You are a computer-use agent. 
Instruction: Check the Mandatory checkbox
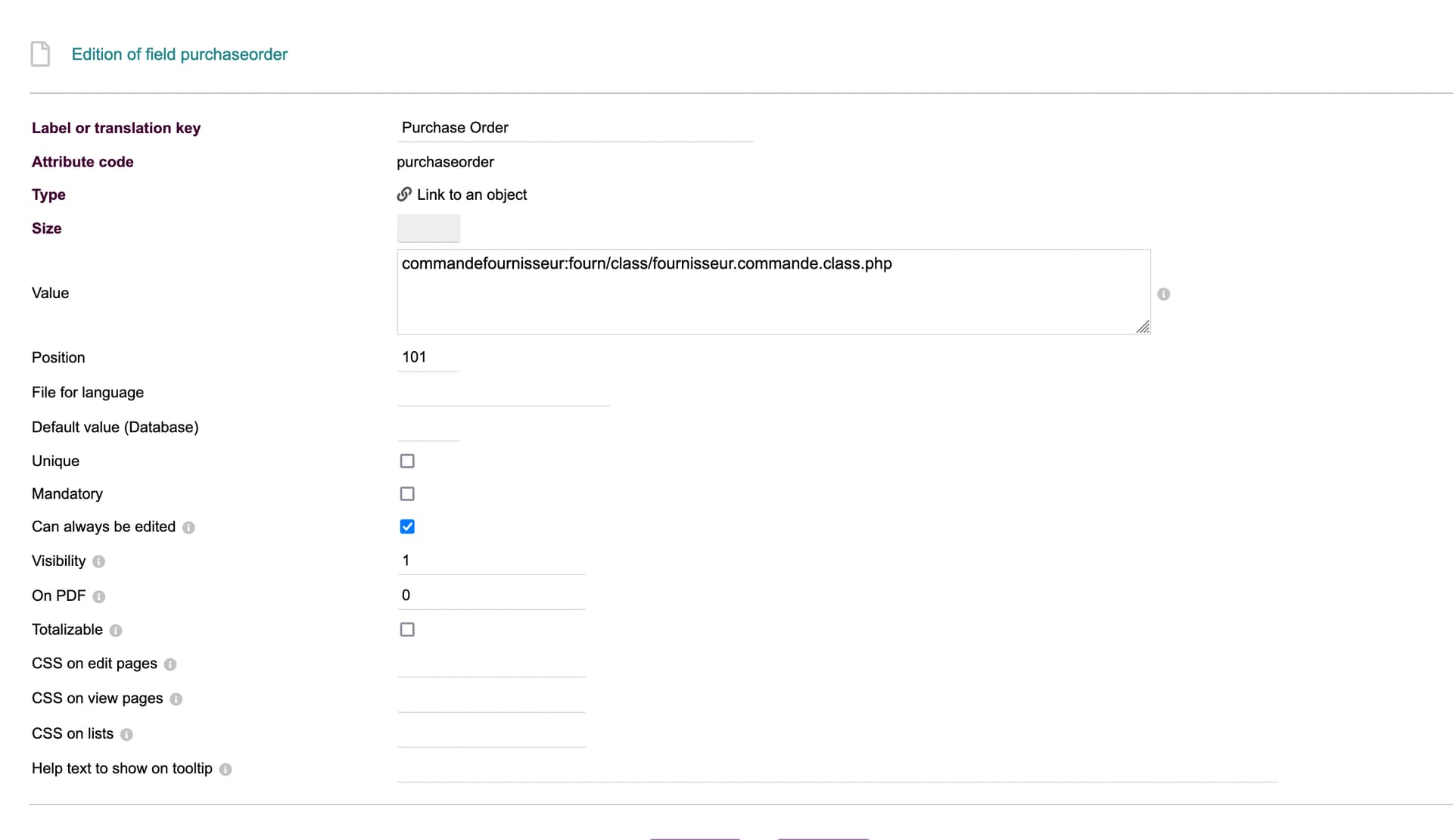(407, 493)
